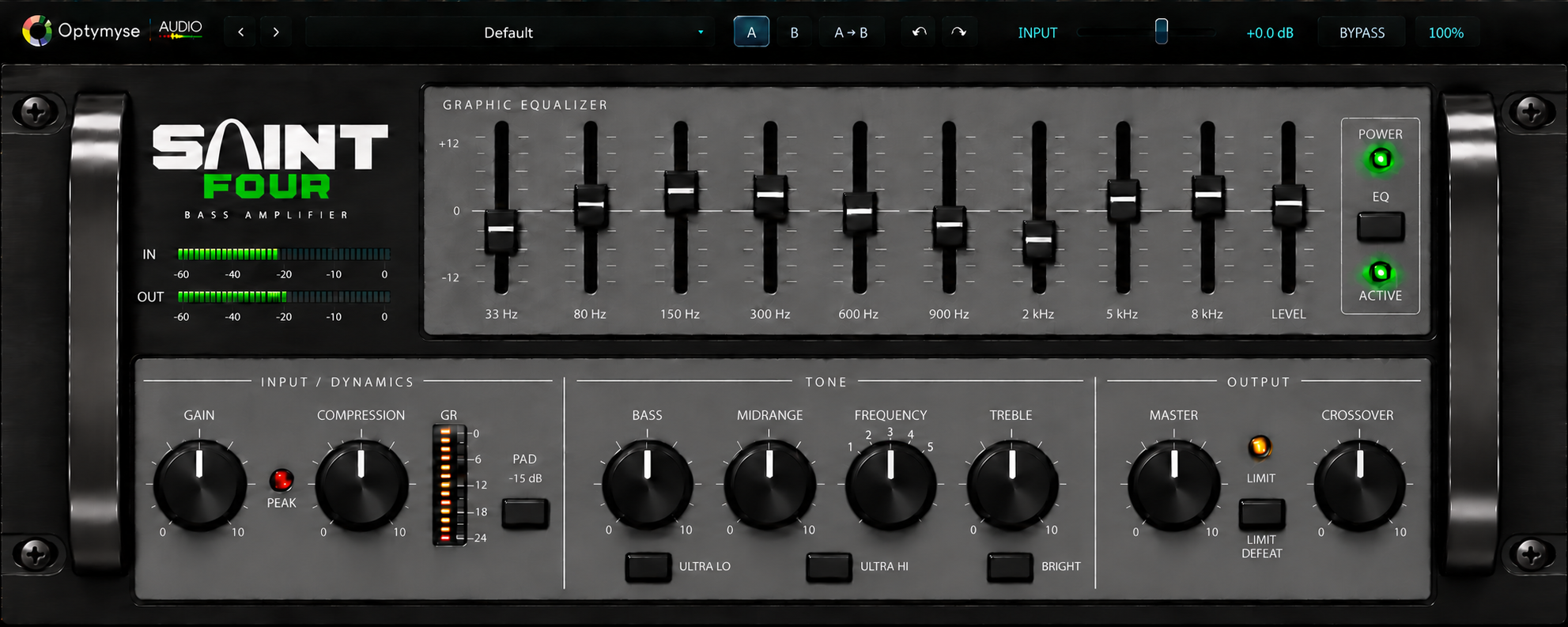Image resolution: width=1568 pixels, height=627 pixels.
Task: Click the EQ LEVEL fader
Action: click(1288, 204)
